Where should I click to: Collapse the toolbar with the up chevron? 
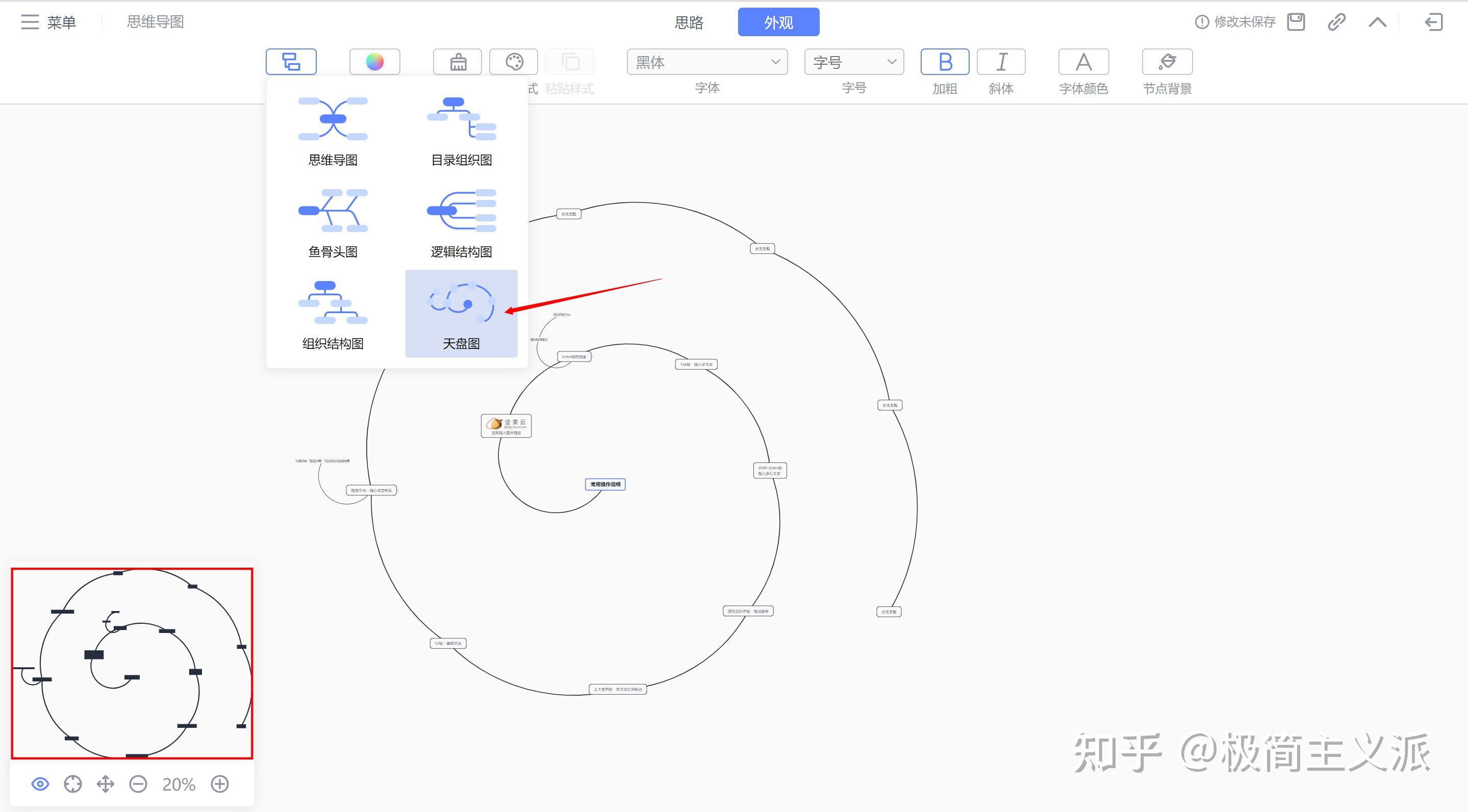[x=1377, y=22]
